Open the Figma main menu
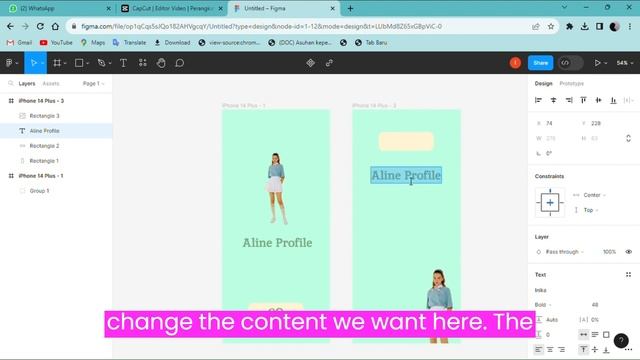The width and height of the screenshot is (640, 360). click(9, 63)
